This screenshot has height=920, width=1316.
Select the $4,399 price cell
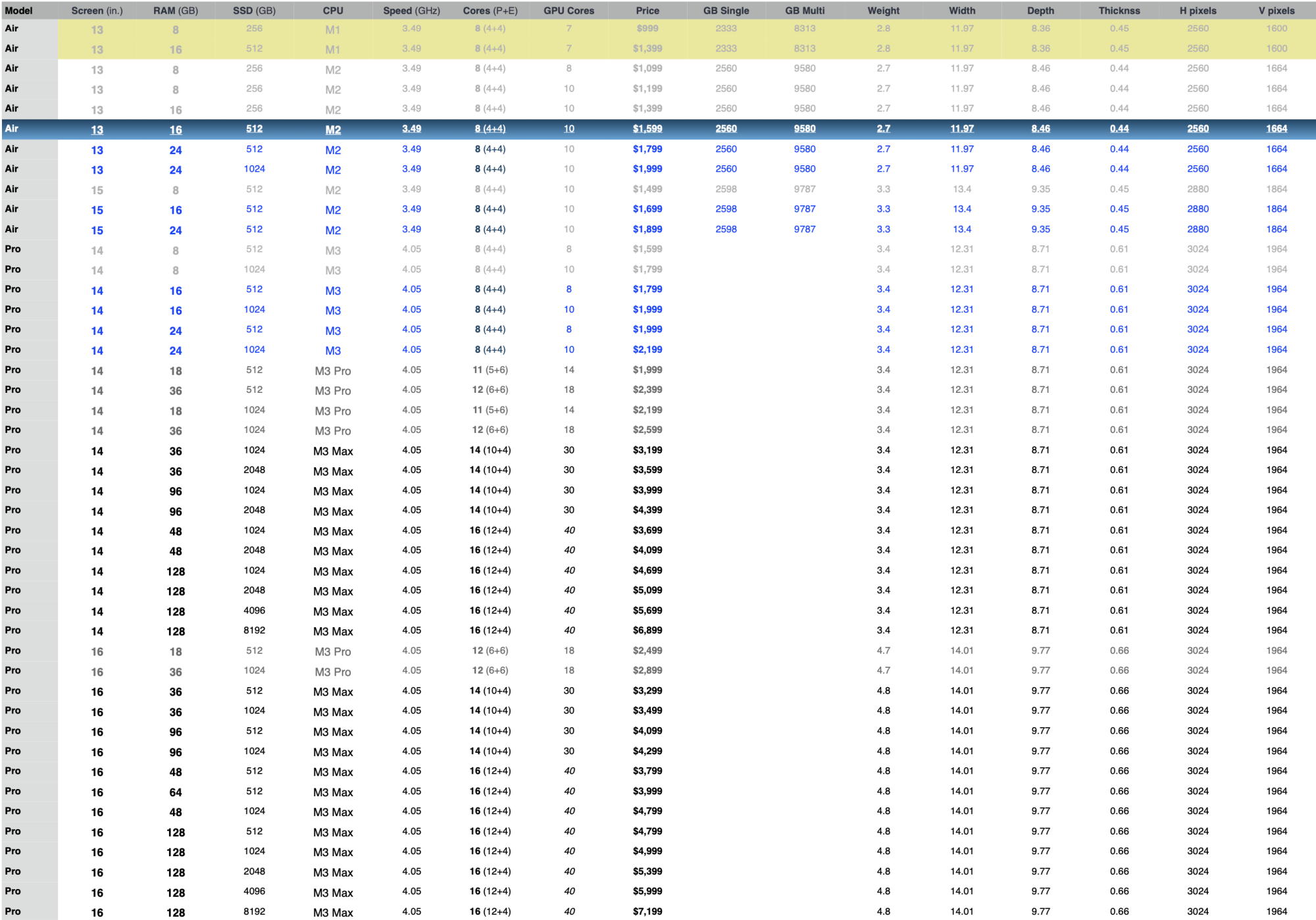[647, 510]
